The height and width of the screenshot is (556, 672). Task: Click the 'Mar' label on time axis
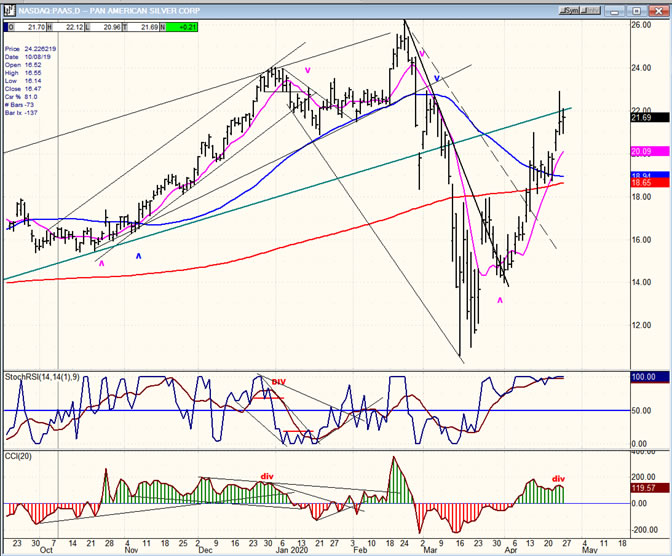430,550
